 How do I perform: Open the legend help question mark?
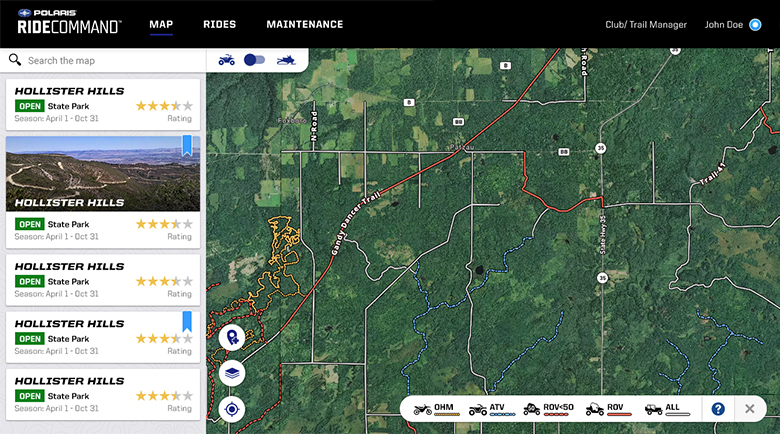pyautogui.click(x=718, y=409)
